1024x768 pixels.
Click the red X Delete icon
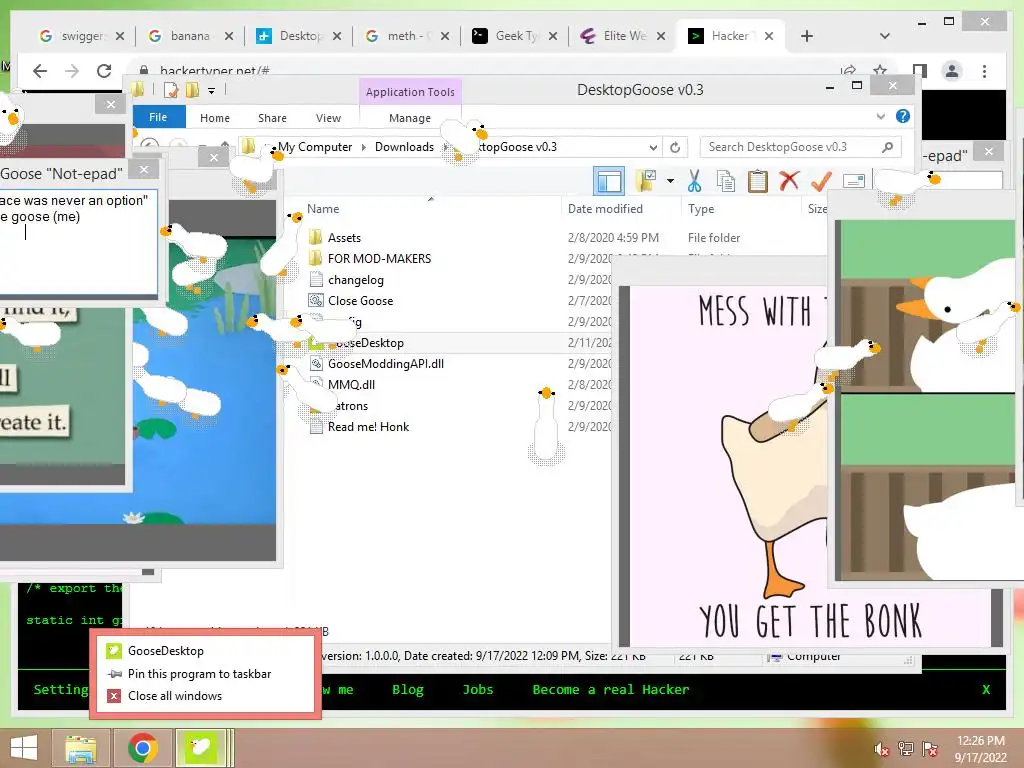coord(790,181)
